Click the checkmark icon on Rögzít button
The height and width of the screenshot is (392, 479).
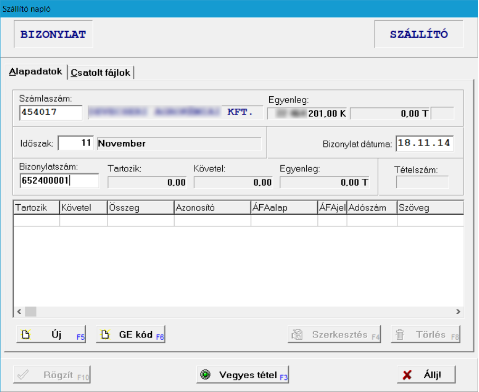(x=23, y=375)
